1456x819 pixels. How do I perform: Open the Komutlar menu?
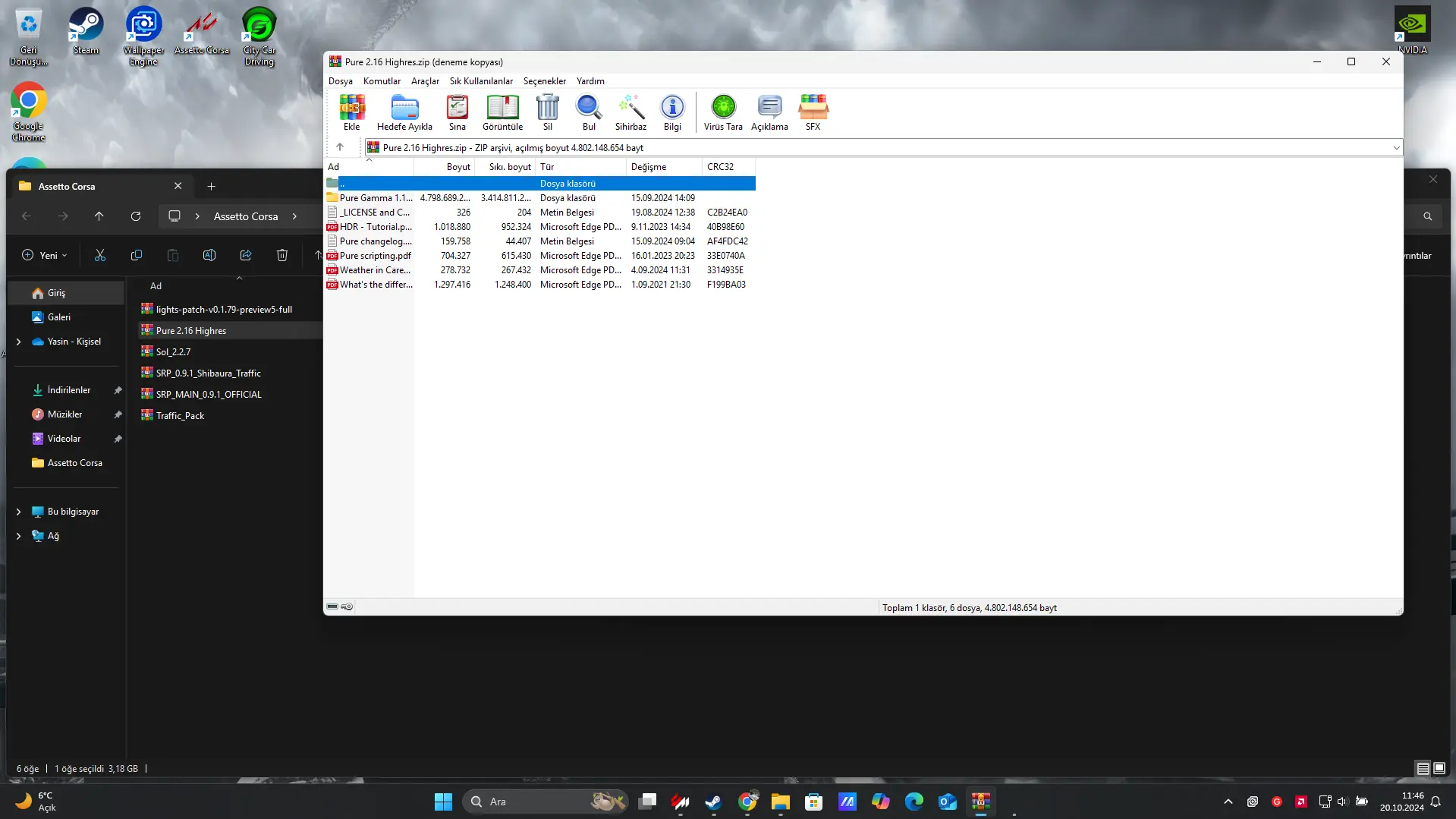point(382,81)
